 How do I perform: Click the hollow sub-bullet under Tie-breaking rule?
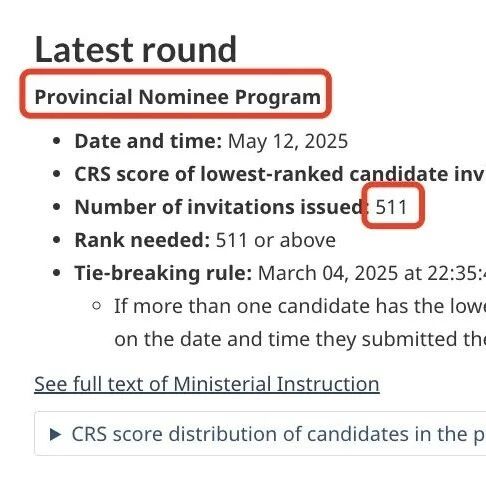(96, 305)
